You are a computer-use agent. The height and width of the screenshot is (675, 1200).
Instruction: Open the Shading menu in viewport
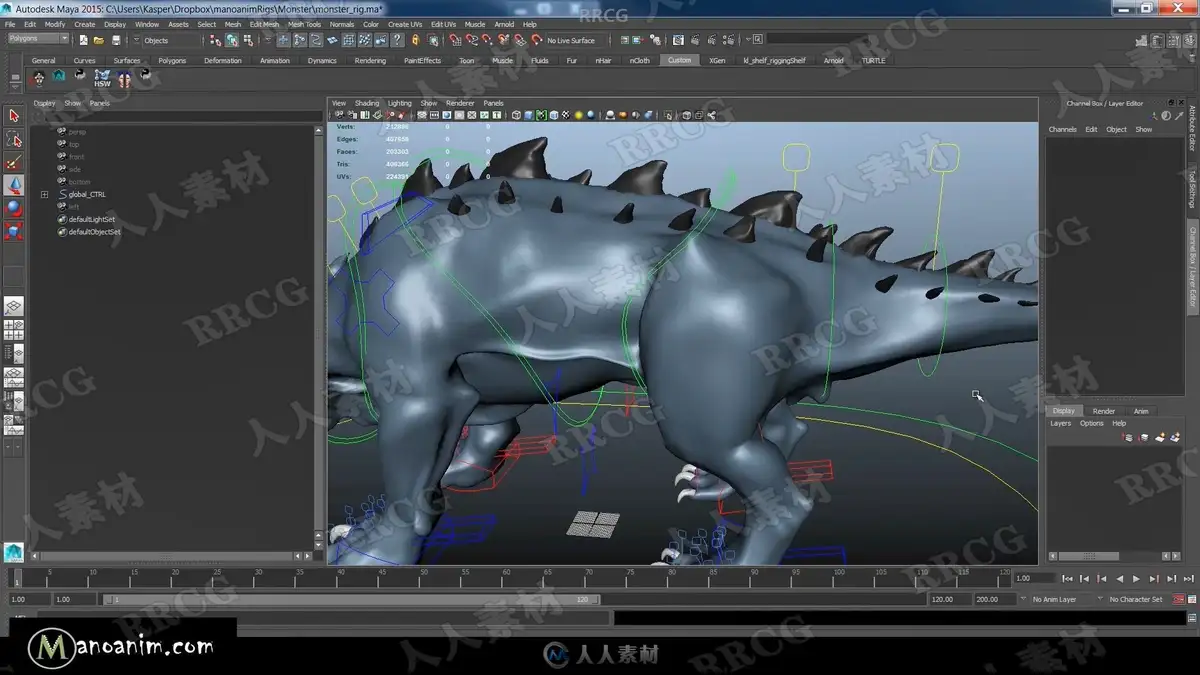coord(367,103)
